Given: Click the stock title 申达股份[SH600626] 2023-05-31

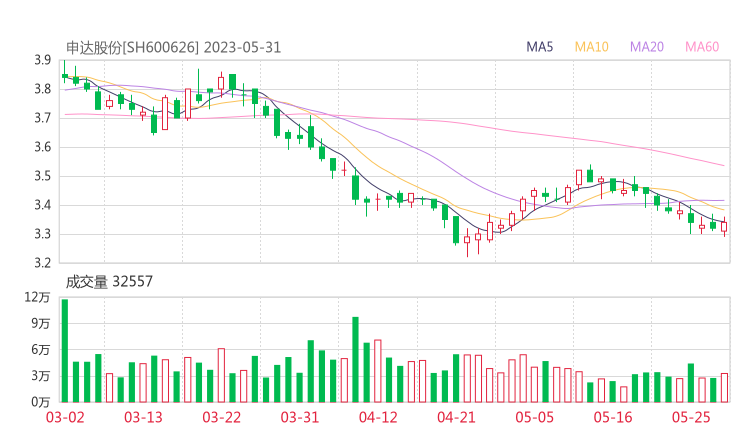Looking at the screenshot, I should [173, 48].
